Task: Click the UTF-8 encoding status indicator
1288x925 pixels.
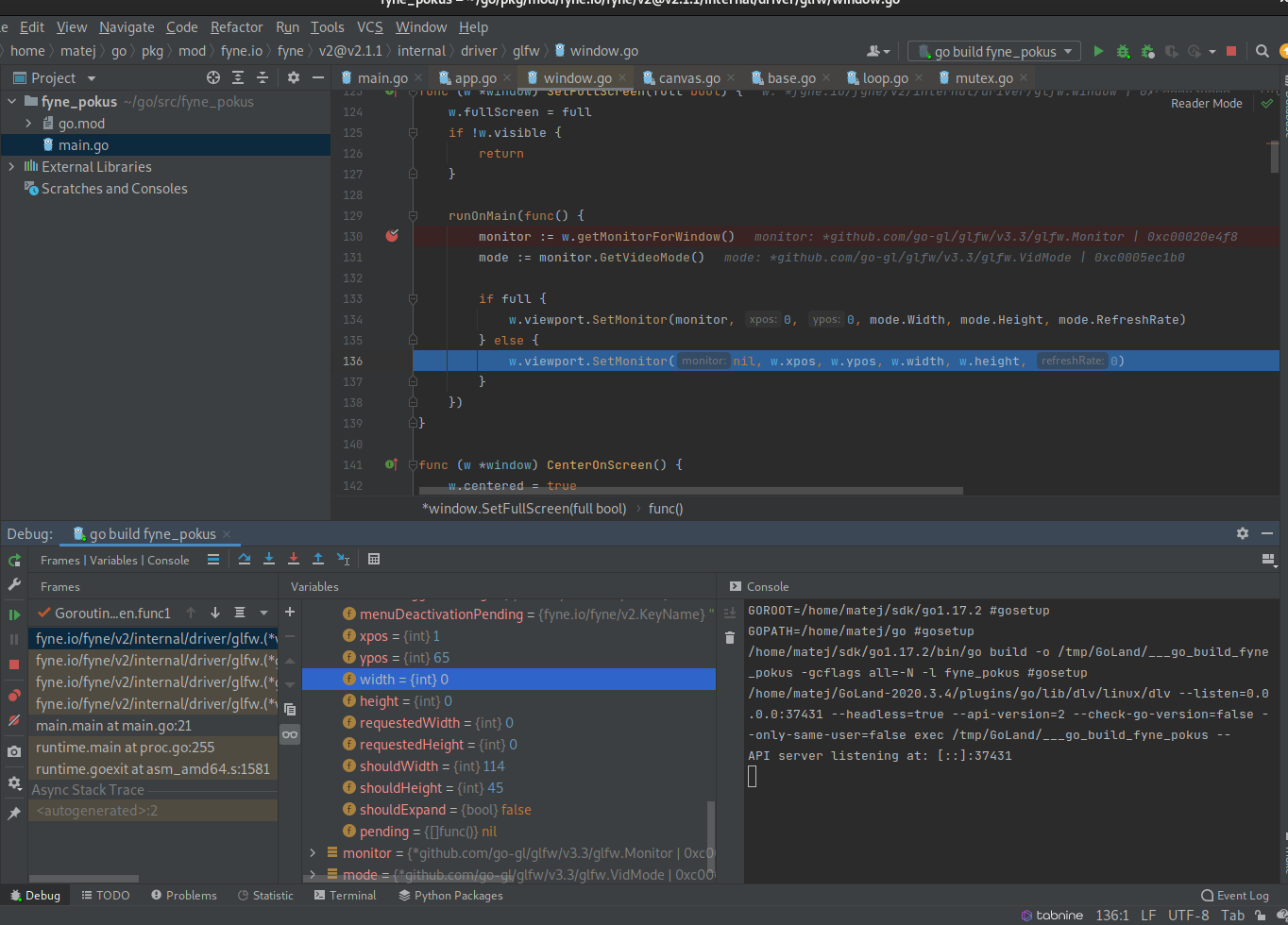Action: click(x=1188, y=915)
